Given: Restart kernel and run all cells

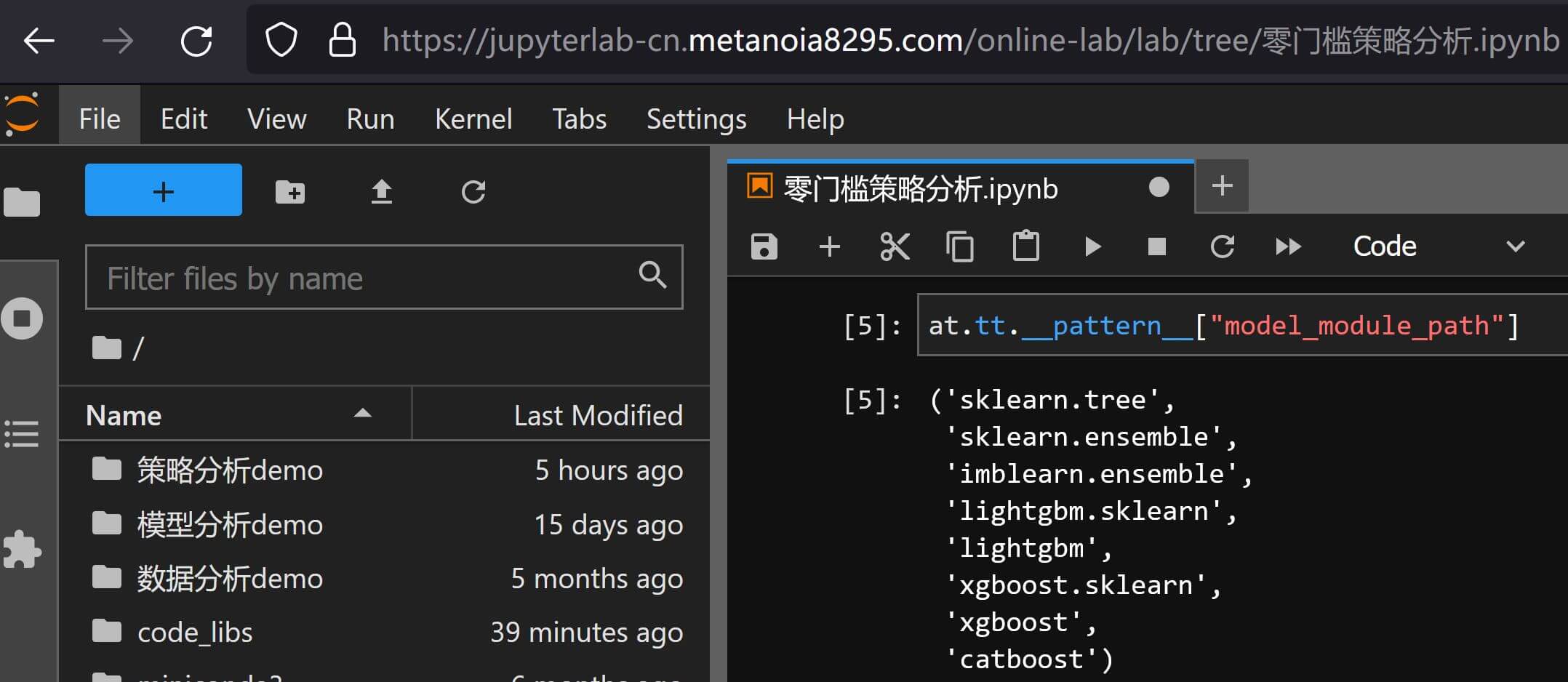Looking at the screenshot, I should pos(1288,246).
